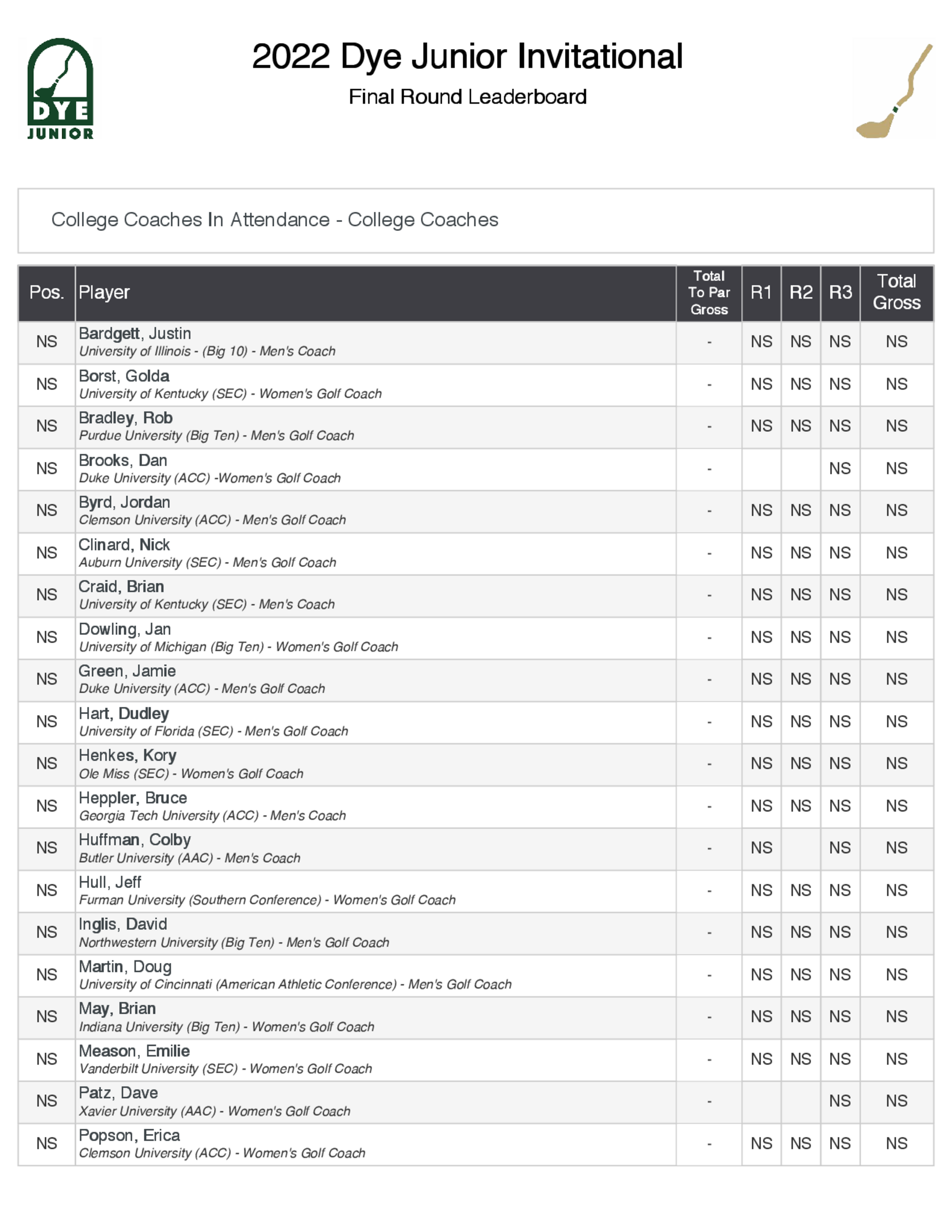Click the Total To Par Gross header
952x1232 pixels.
click(709, 292)
